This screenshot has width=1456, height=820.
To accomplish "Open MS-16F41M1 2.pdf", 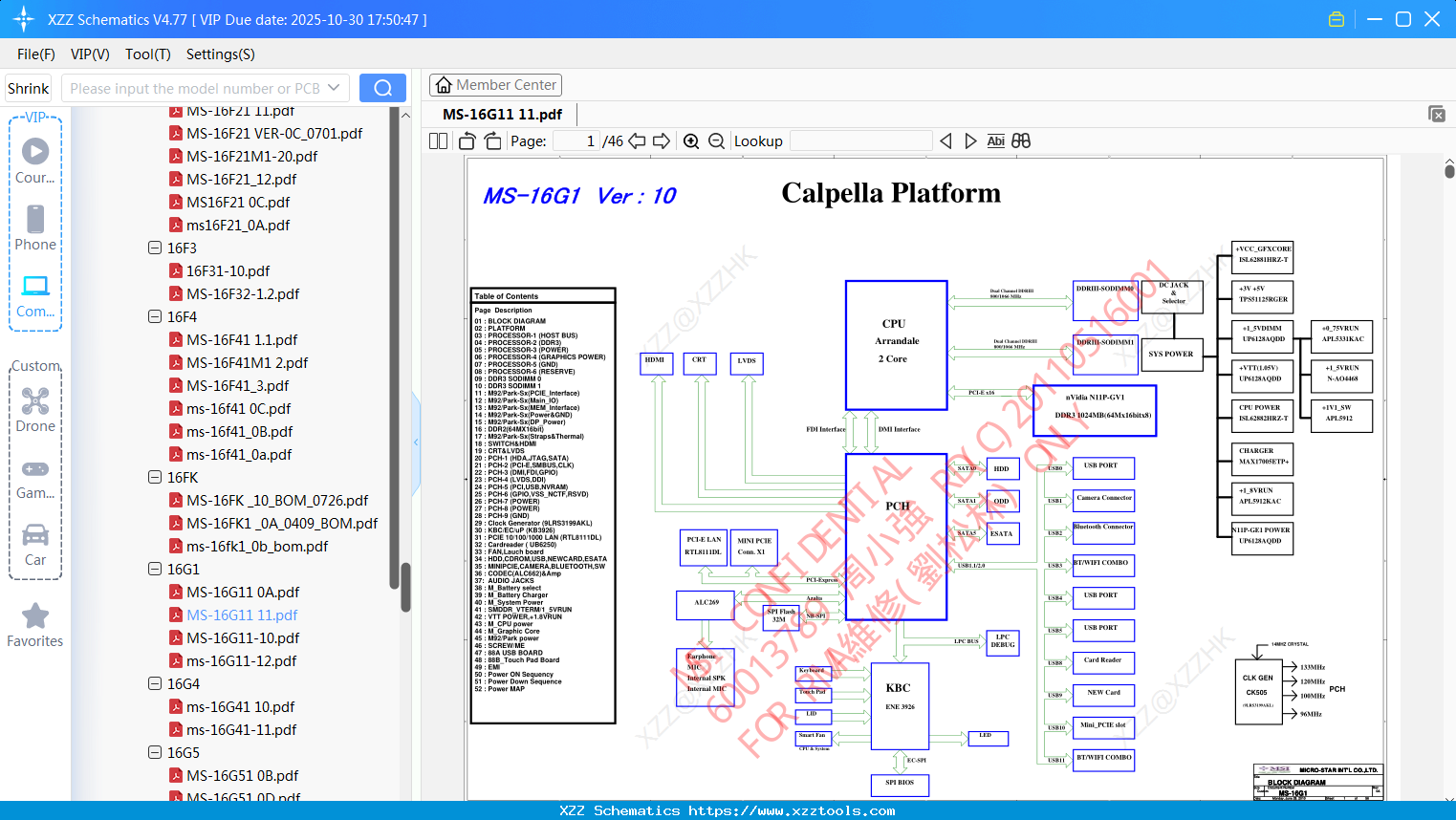I will [x=248, y=362].
